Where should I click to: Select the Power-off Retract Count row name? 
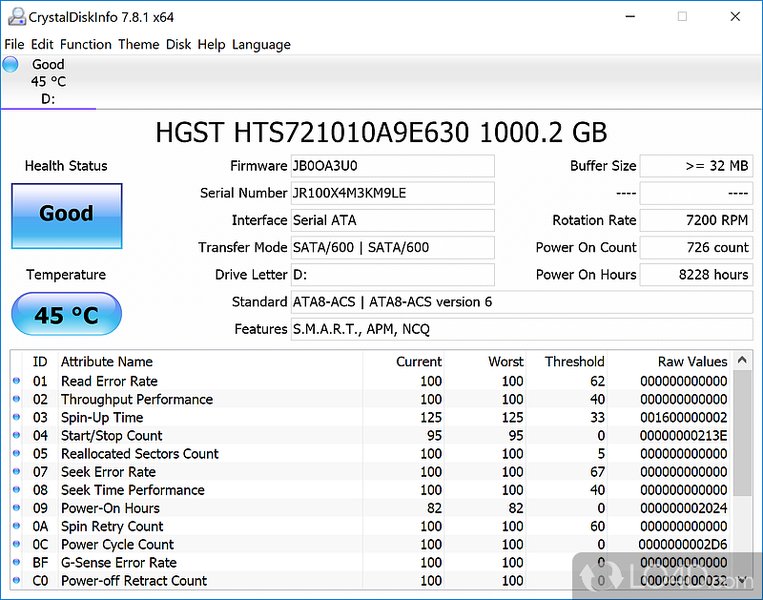[134, 581]
